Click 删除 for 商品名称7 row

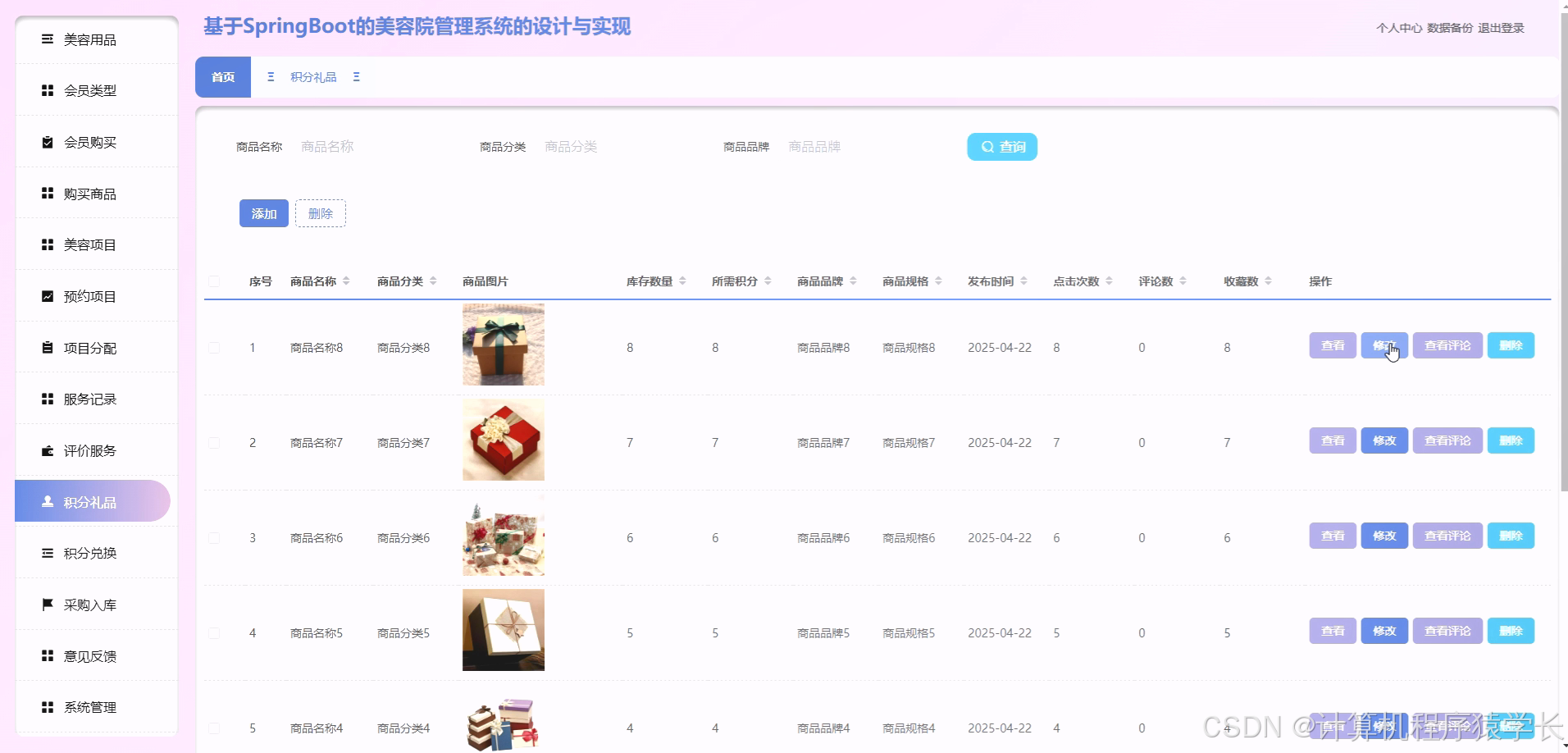coord(1511,440)
